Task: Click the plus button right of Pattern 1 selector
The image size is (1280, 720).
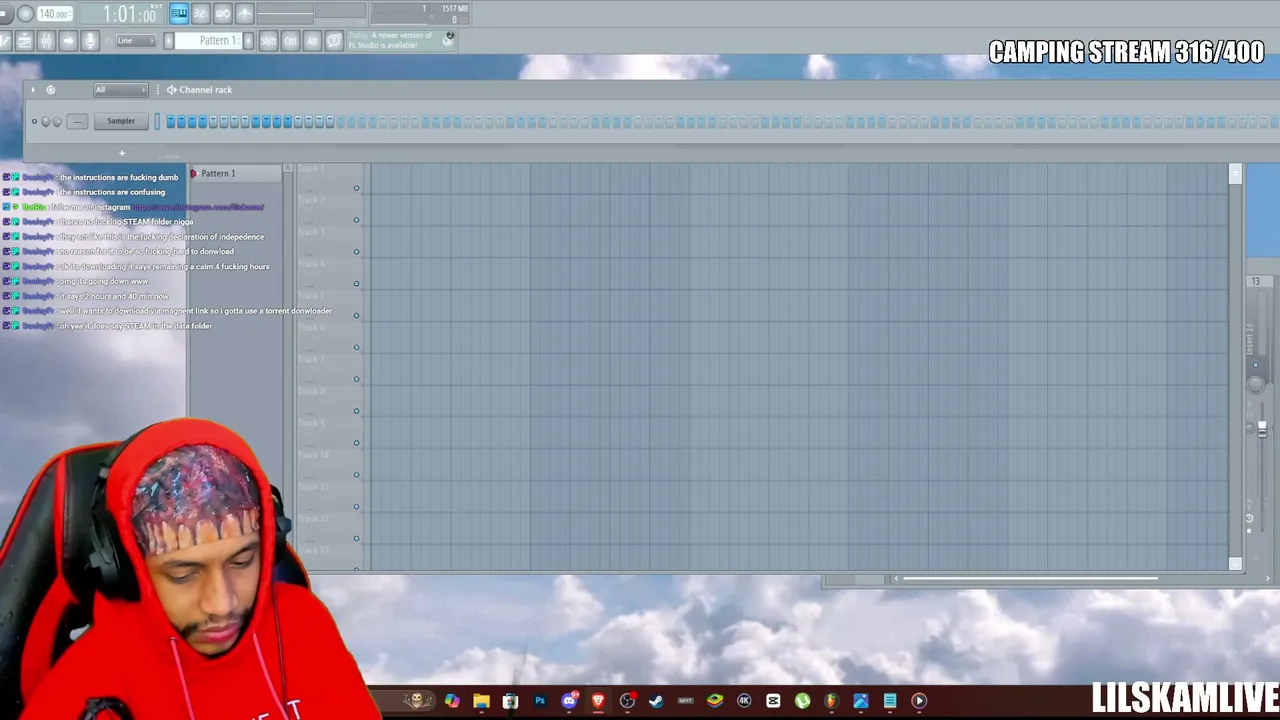Action: [246, 40]
